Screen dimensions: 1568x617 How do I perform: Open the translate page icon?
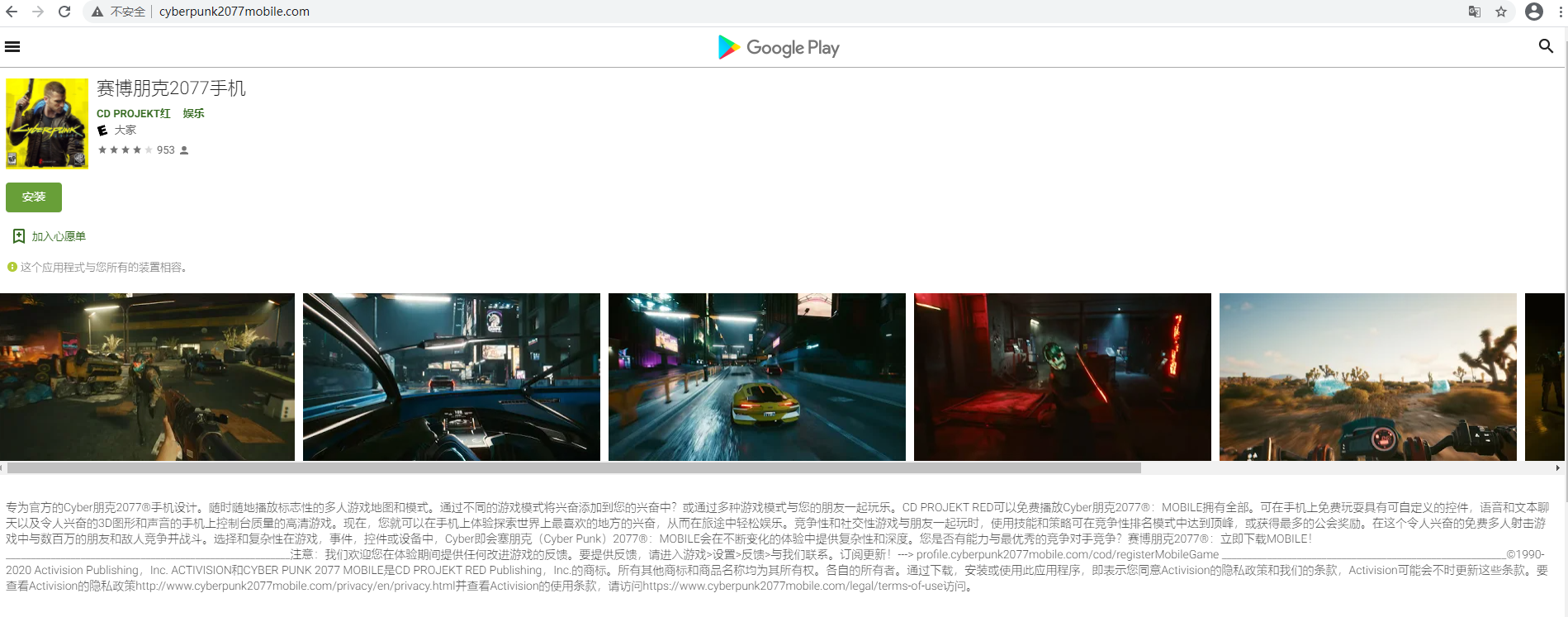1475,12
